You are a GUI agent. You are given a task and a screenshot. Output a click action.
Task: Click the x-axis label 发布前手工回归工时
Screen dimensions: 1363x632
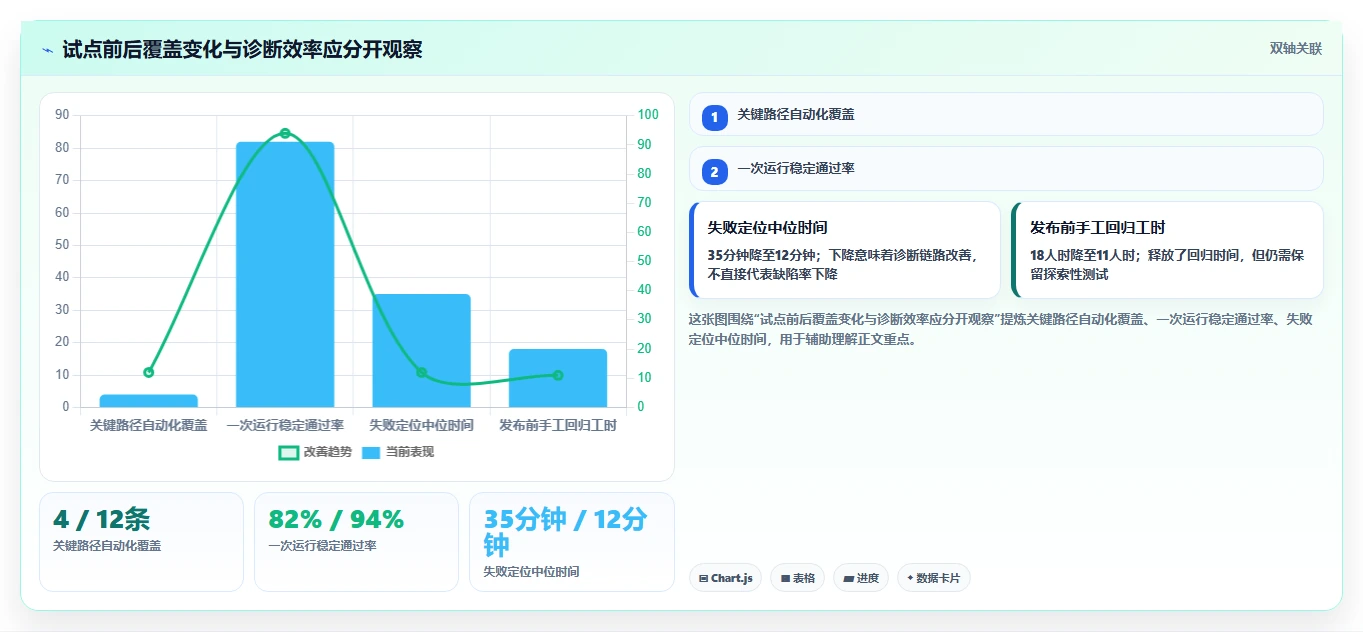[558, 425]
